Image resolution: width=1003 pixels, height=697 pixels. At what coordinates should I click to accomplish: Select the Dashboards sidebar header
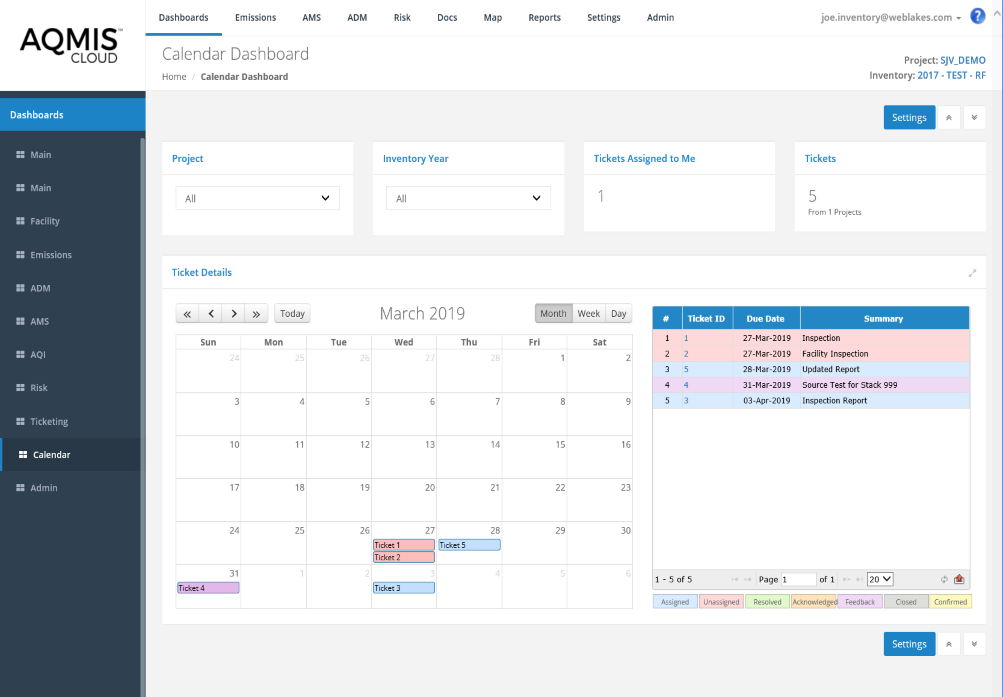click(x=72, y=114)
